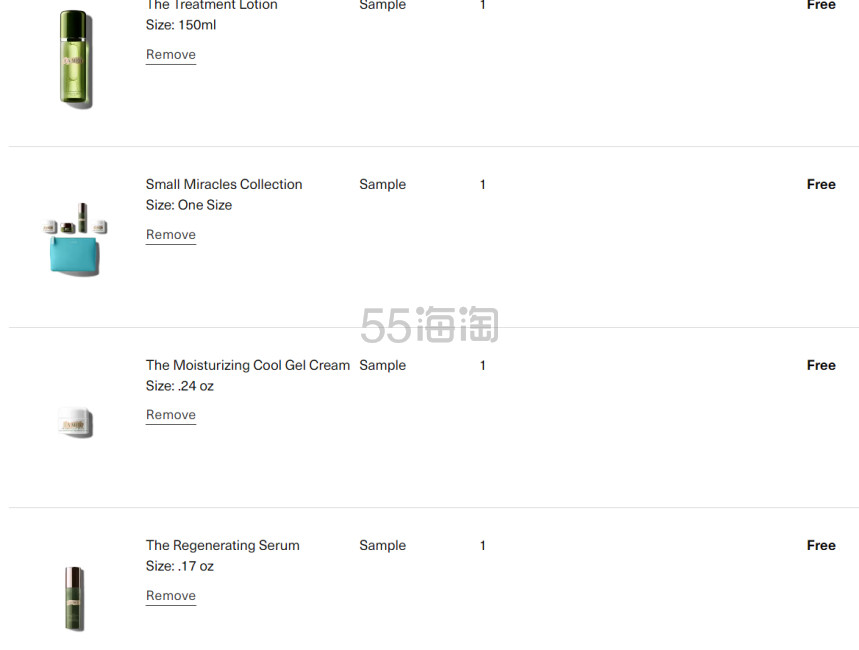Click The Moisturizing Cool Gel Cream title
Image resolution: width=859 pixels, height=650 pixels.
[248, 366]
